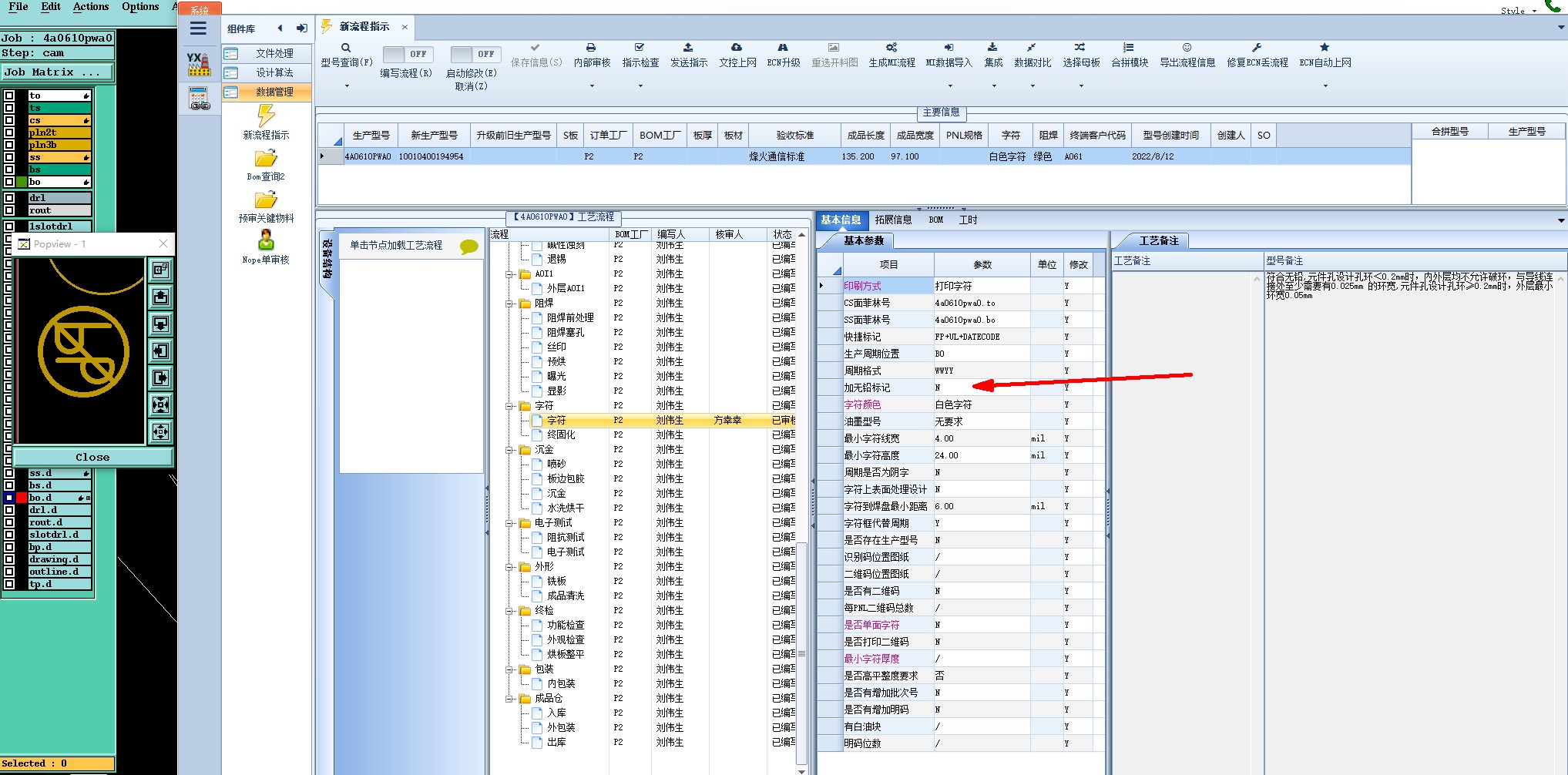This screenshot has height=775, width=1568.
Task: Open dropdown arrow under ECN自动上网
Action: 1325,86
